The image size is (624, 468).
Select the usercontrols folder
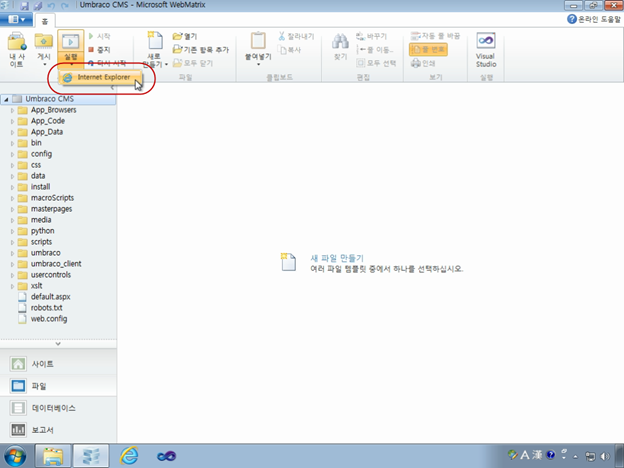pos(51,275)
